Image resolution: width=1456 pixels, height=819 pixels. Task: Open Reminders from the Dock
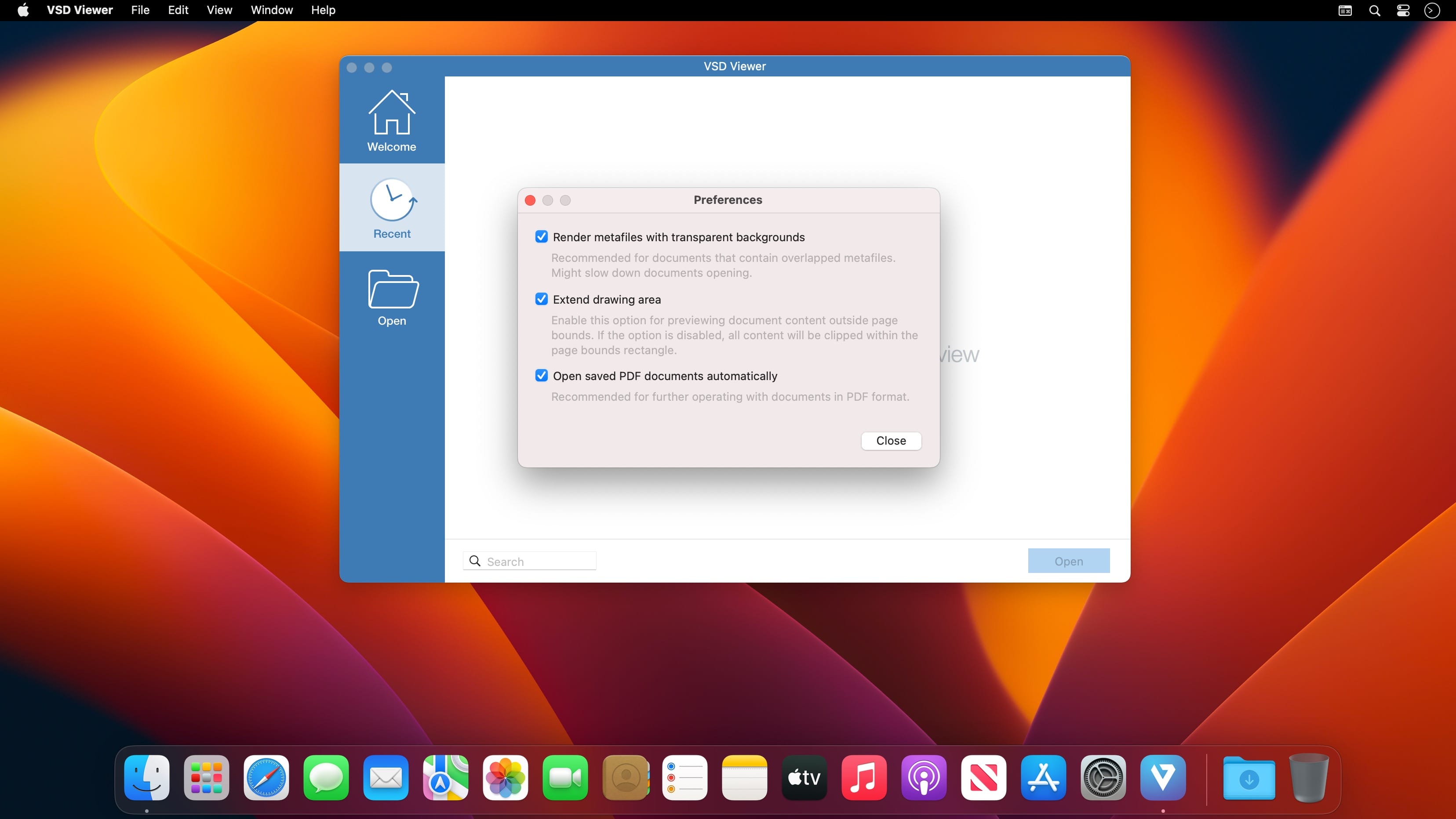685,778
